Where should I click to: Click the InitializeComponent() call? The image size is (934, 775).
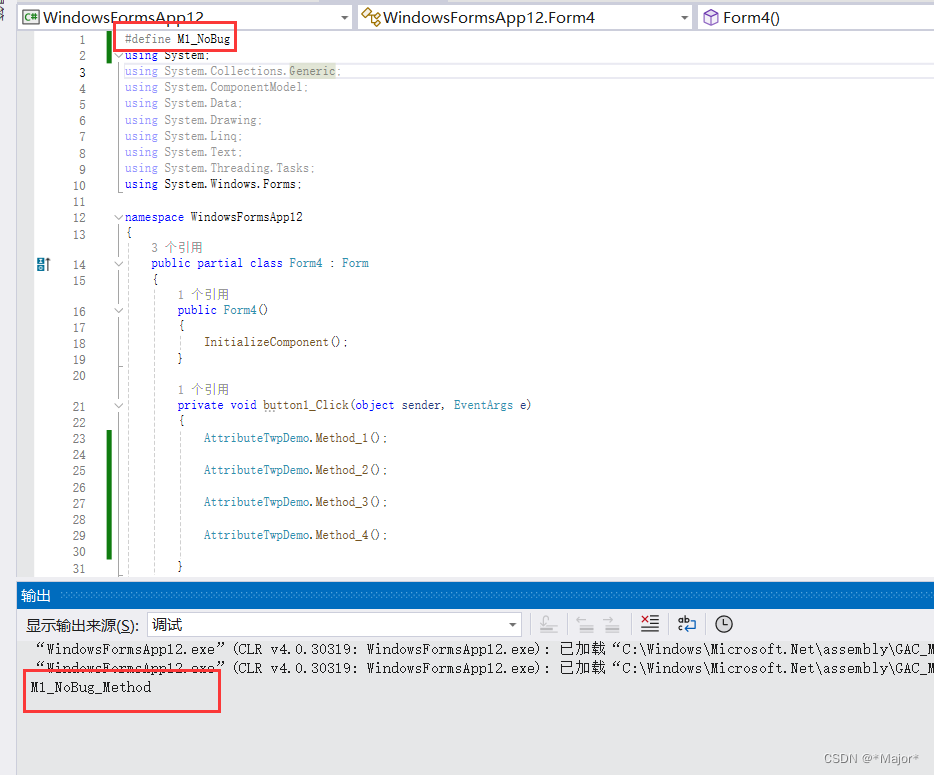[x=276, y=343]
